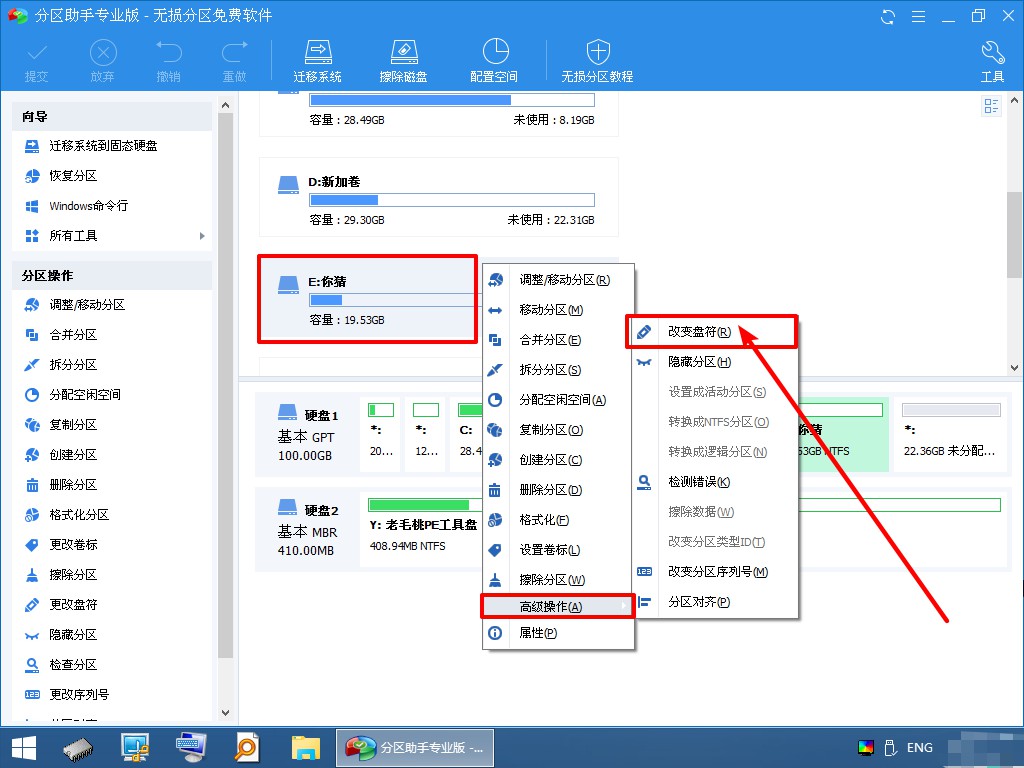Click the refresh icon in title bar
The image size is (1024, 768).
pos(888,16)
